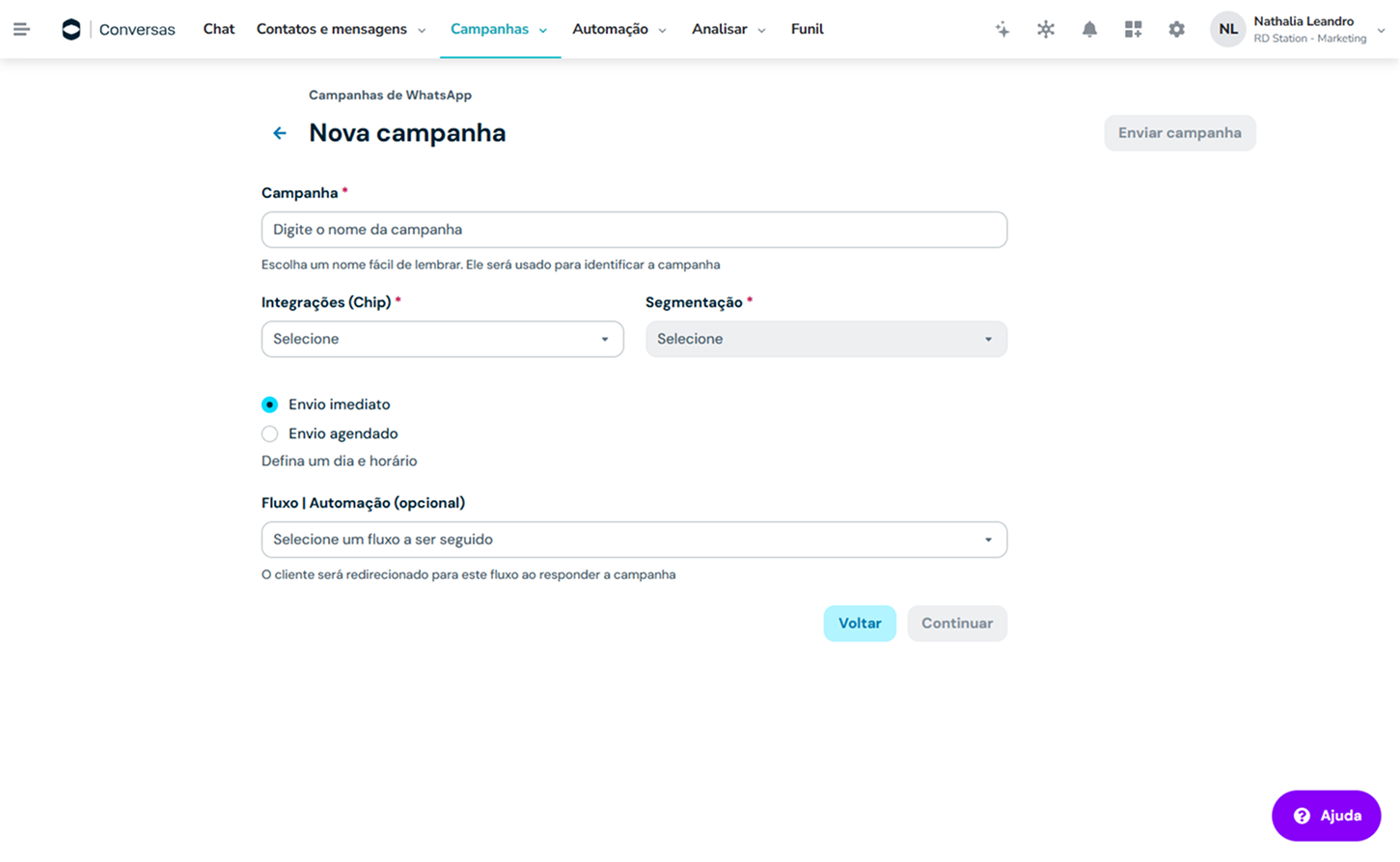The height and width of the screenshot is (862, 1400).
Task: Open the AI sparkle assistant icon
Action: tap(1002, 29)
